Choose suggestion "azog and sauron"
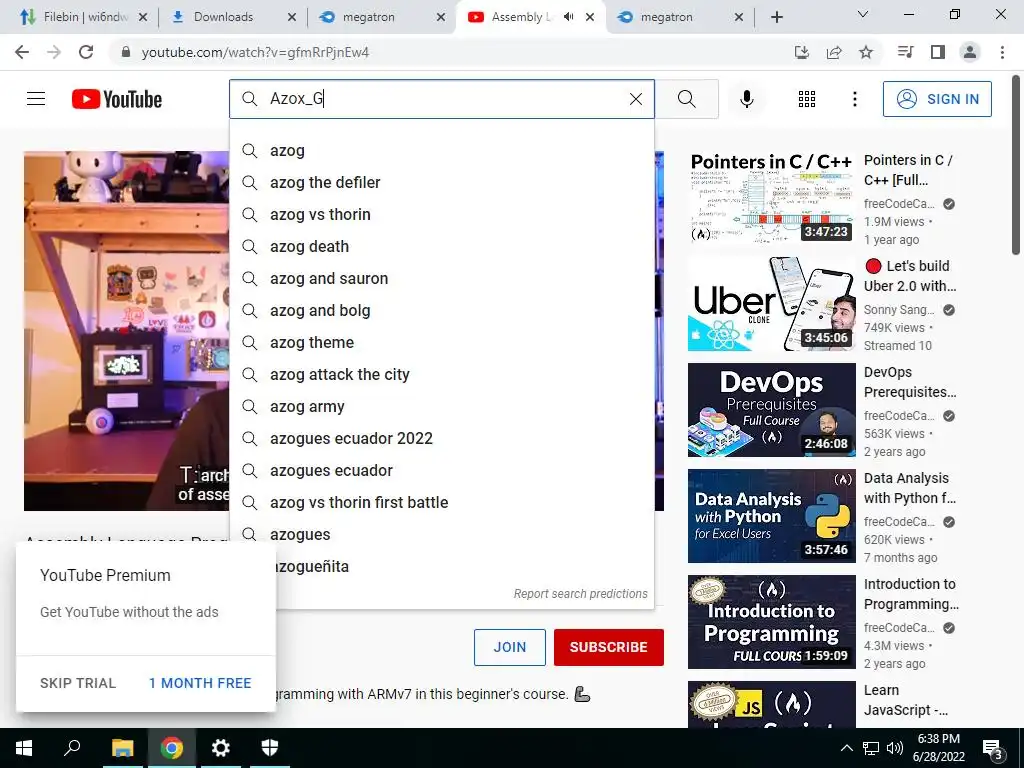The image size is (1024, 768). tap(441, 279)
